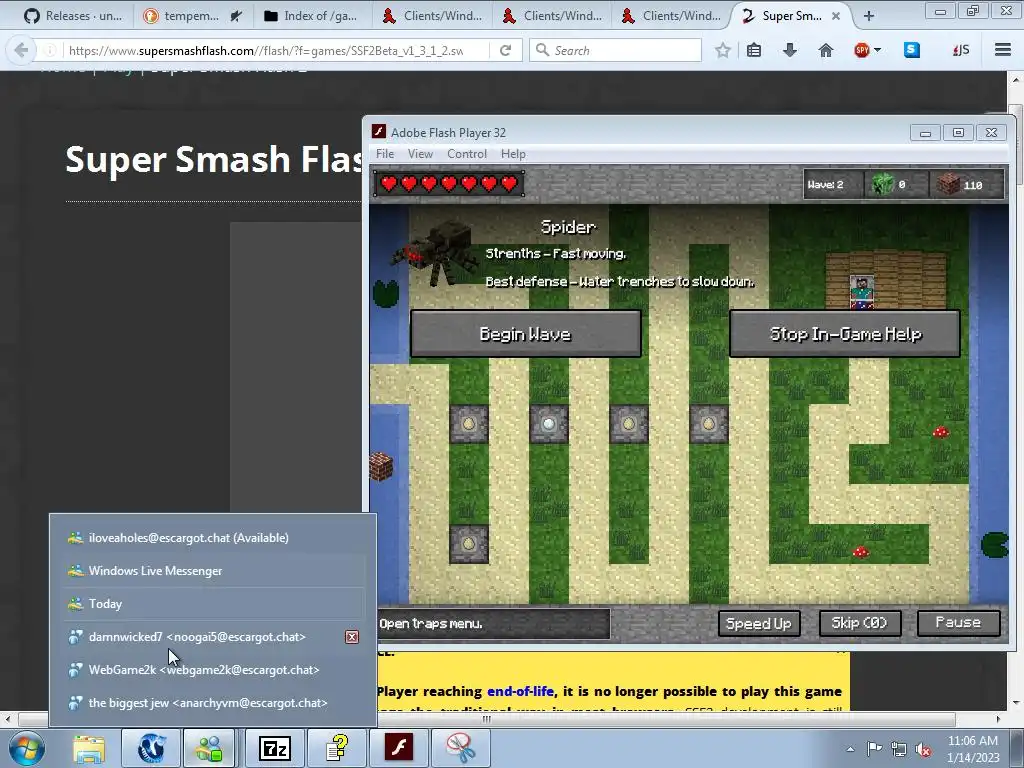This screenshot has height=768, width=1024.
Task: Click the hearts health bar
Action: point(449,184)
